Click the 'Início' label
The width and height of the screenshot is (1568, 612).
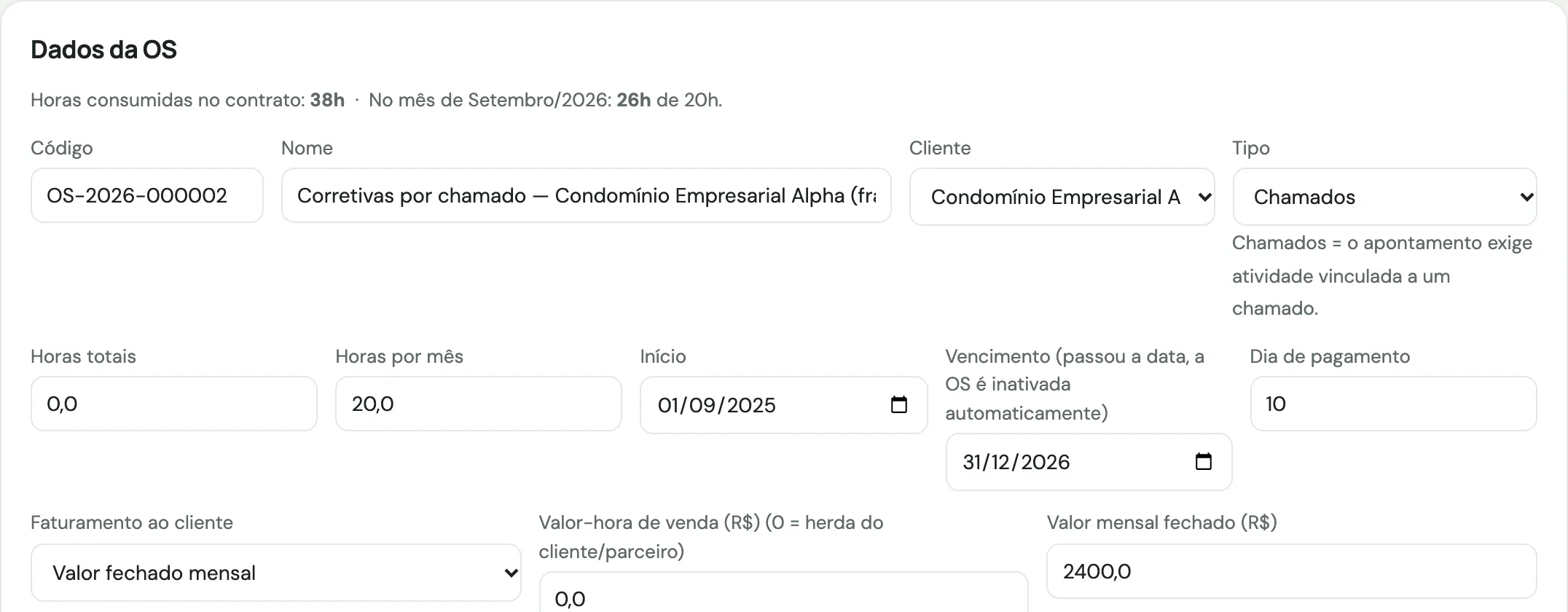click(663, 356)
